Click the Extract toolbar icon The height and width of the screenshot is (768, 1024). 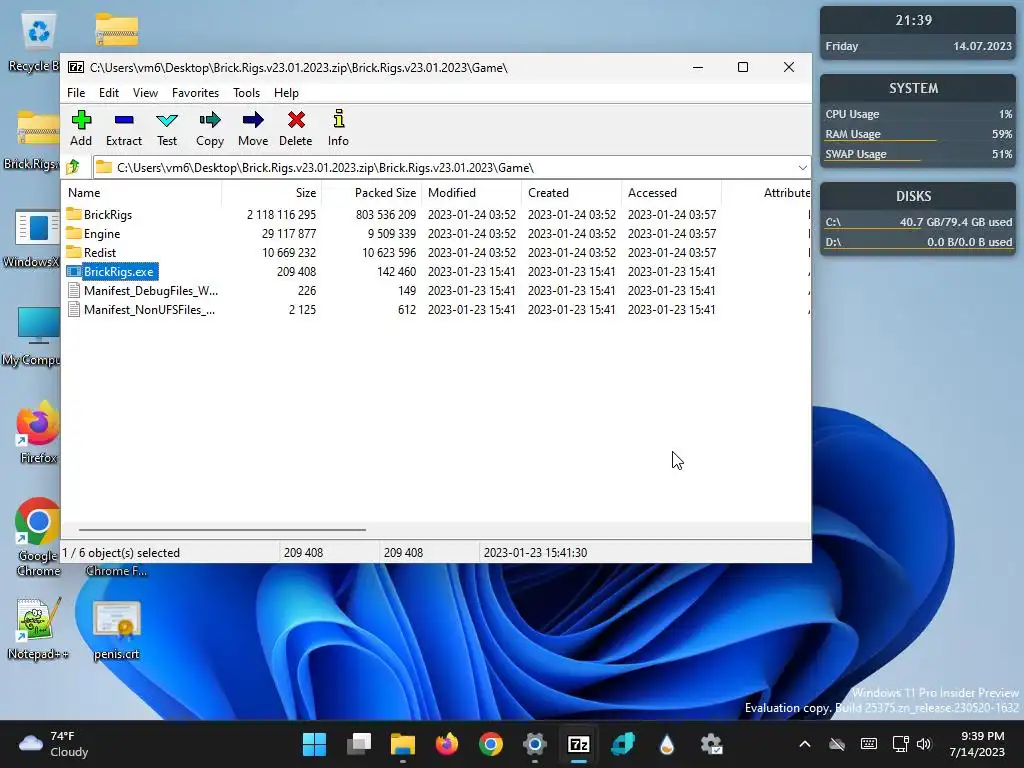(x=123, y=128)
